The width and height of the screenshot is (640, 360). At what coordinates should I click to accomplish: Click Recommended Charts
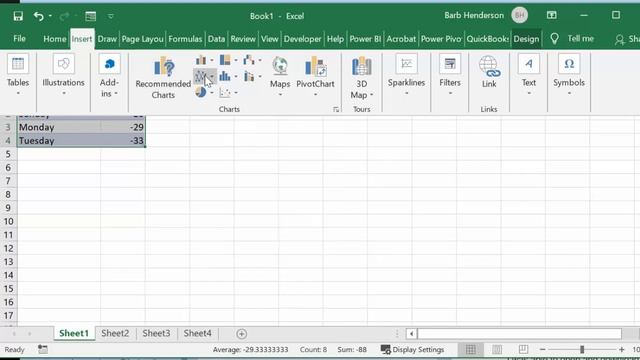[x=163, y=78]
